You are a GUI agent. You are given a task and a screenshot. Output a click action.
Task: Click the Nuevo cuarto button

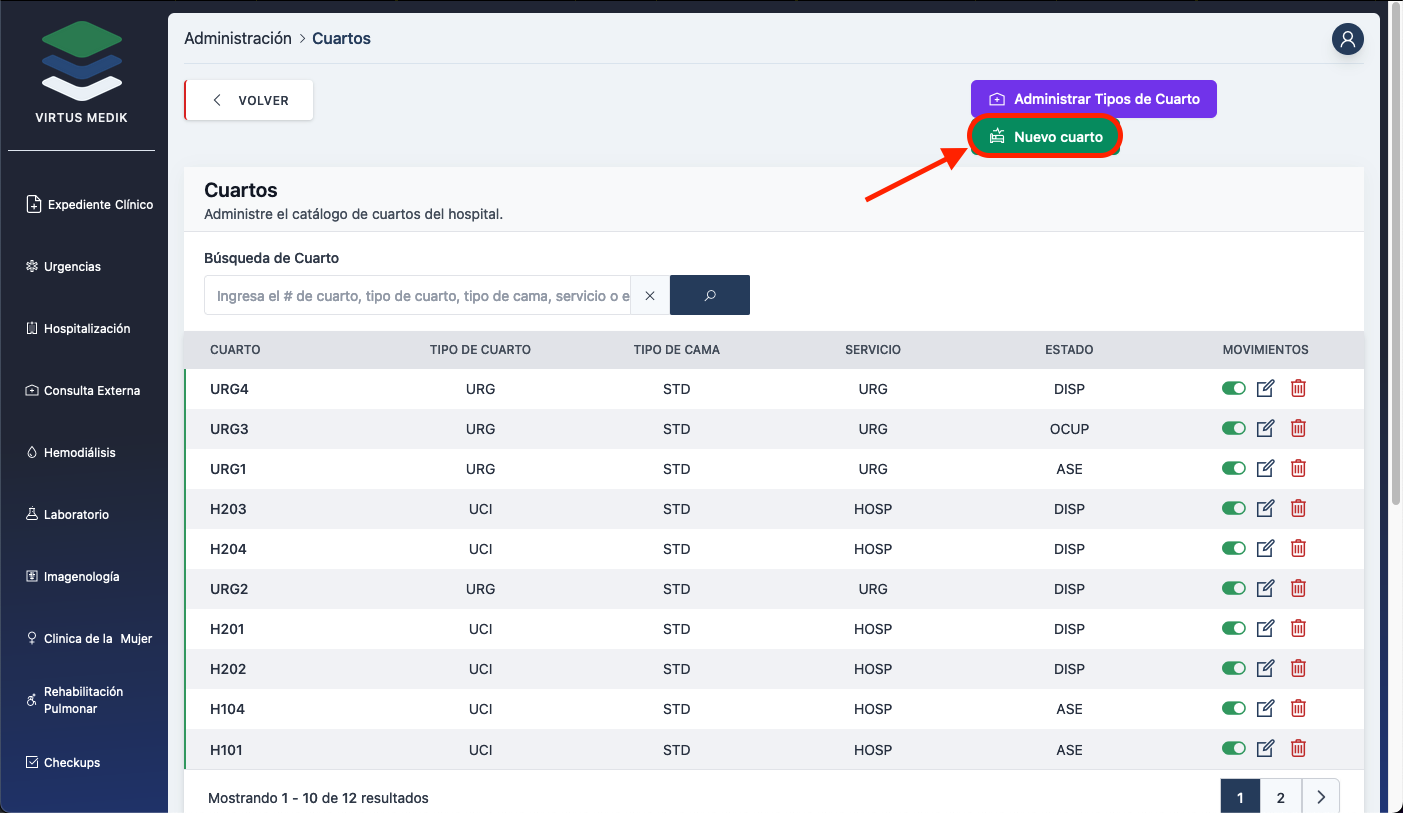click(x=1045, y=137)
